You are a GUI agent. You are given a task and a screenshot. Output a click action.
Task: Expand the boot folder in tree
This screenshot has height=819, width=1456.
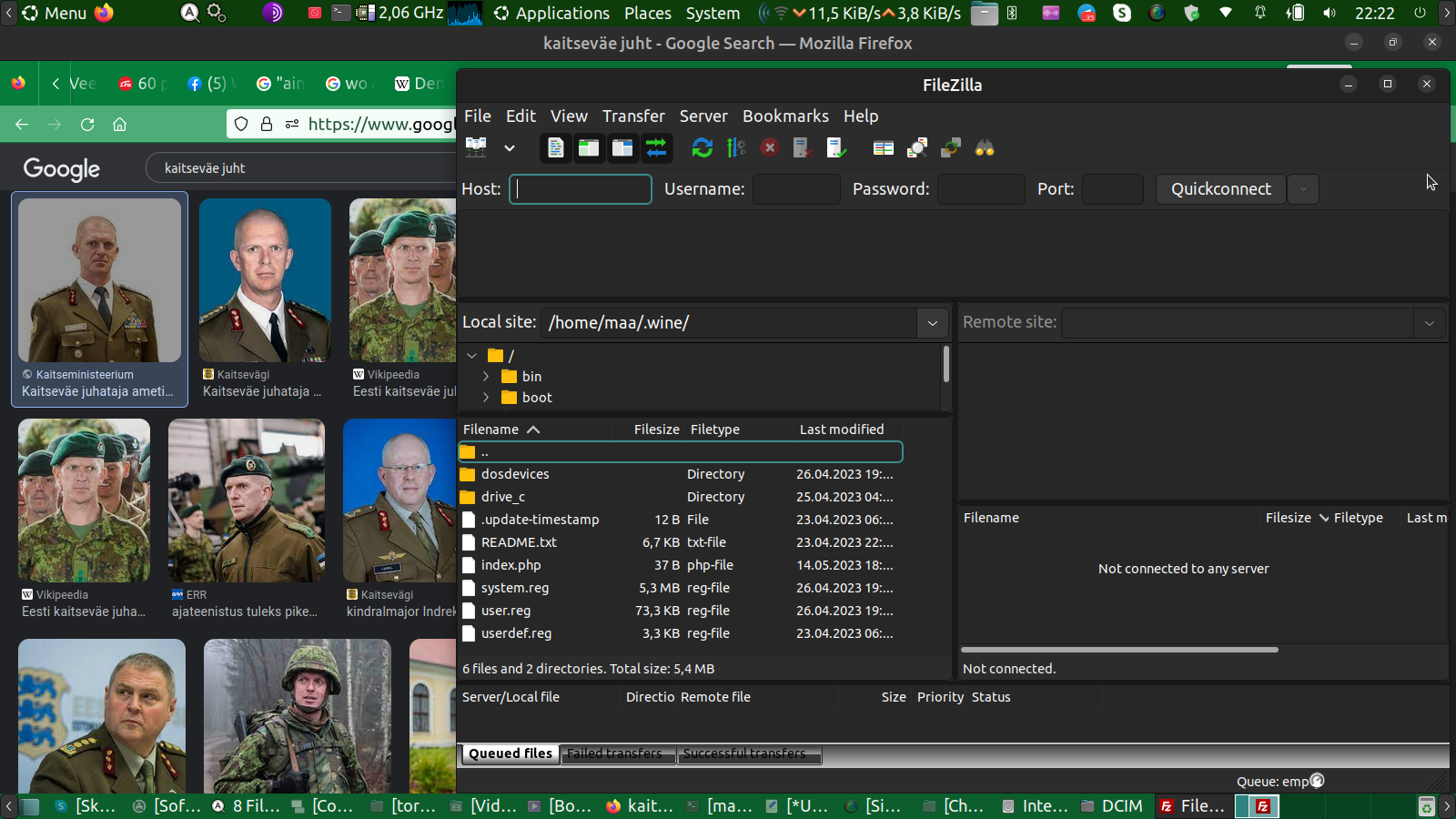pyautogui.click(x=486, y=398)
